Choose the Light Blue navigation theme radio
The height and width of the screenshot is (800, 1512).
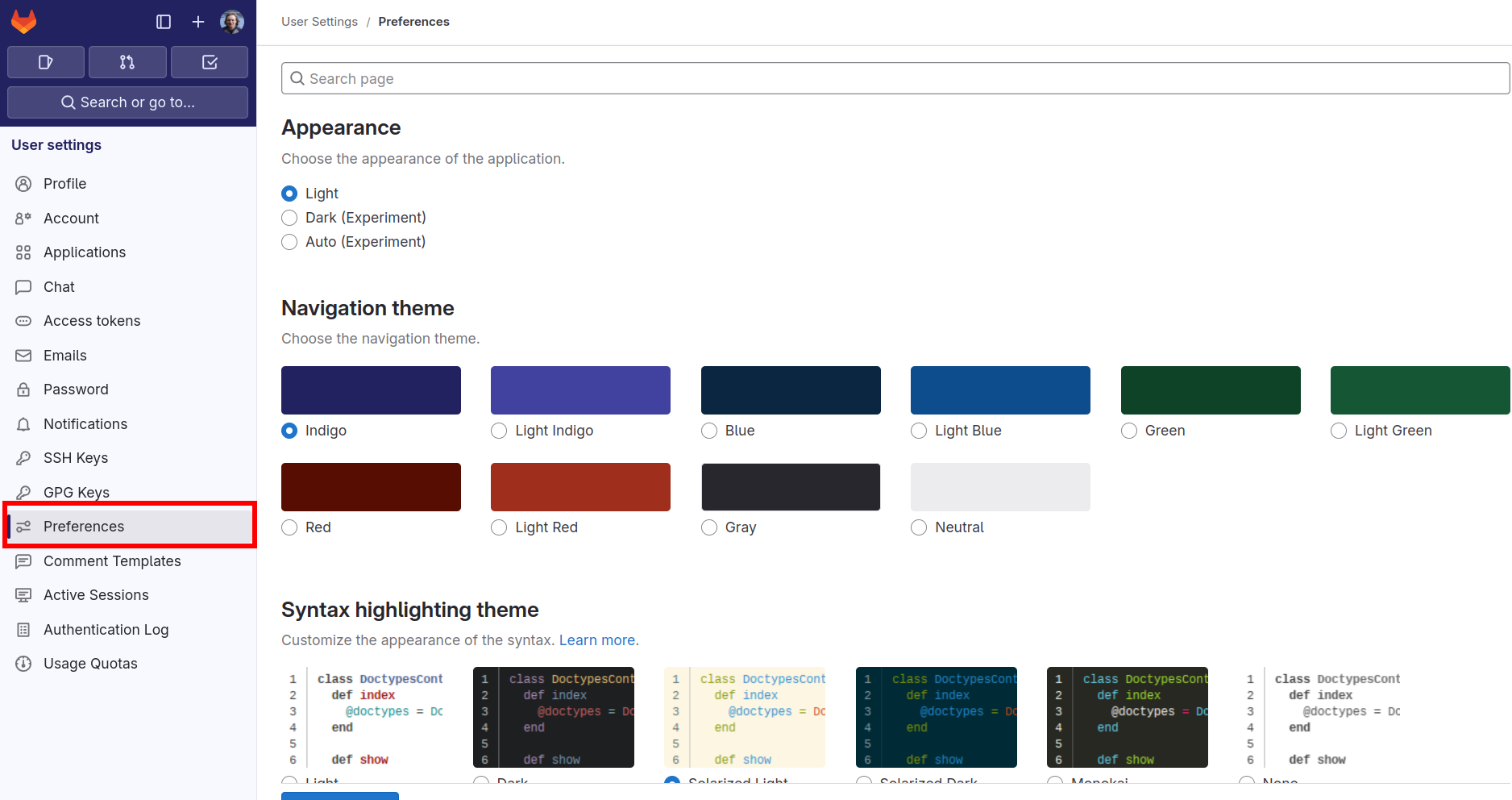pyautogui.click(x=919, y=431)
